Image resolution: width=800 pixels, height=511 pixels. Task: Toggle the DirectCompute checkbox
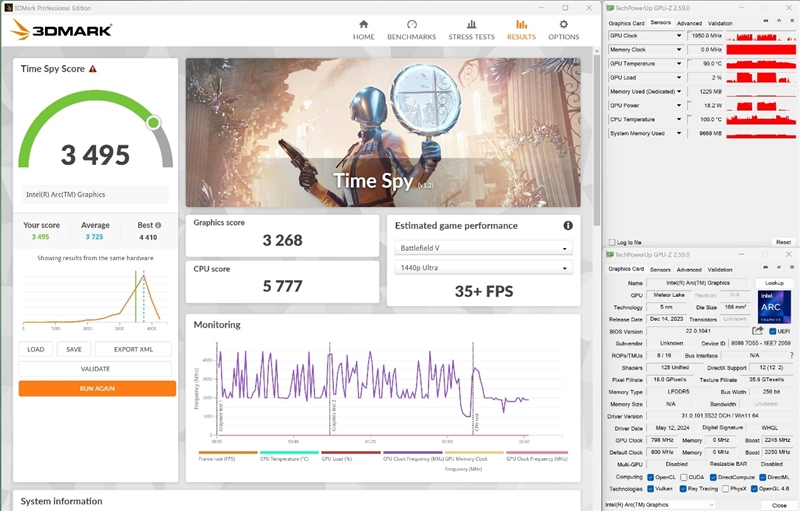tap(713, 477)
